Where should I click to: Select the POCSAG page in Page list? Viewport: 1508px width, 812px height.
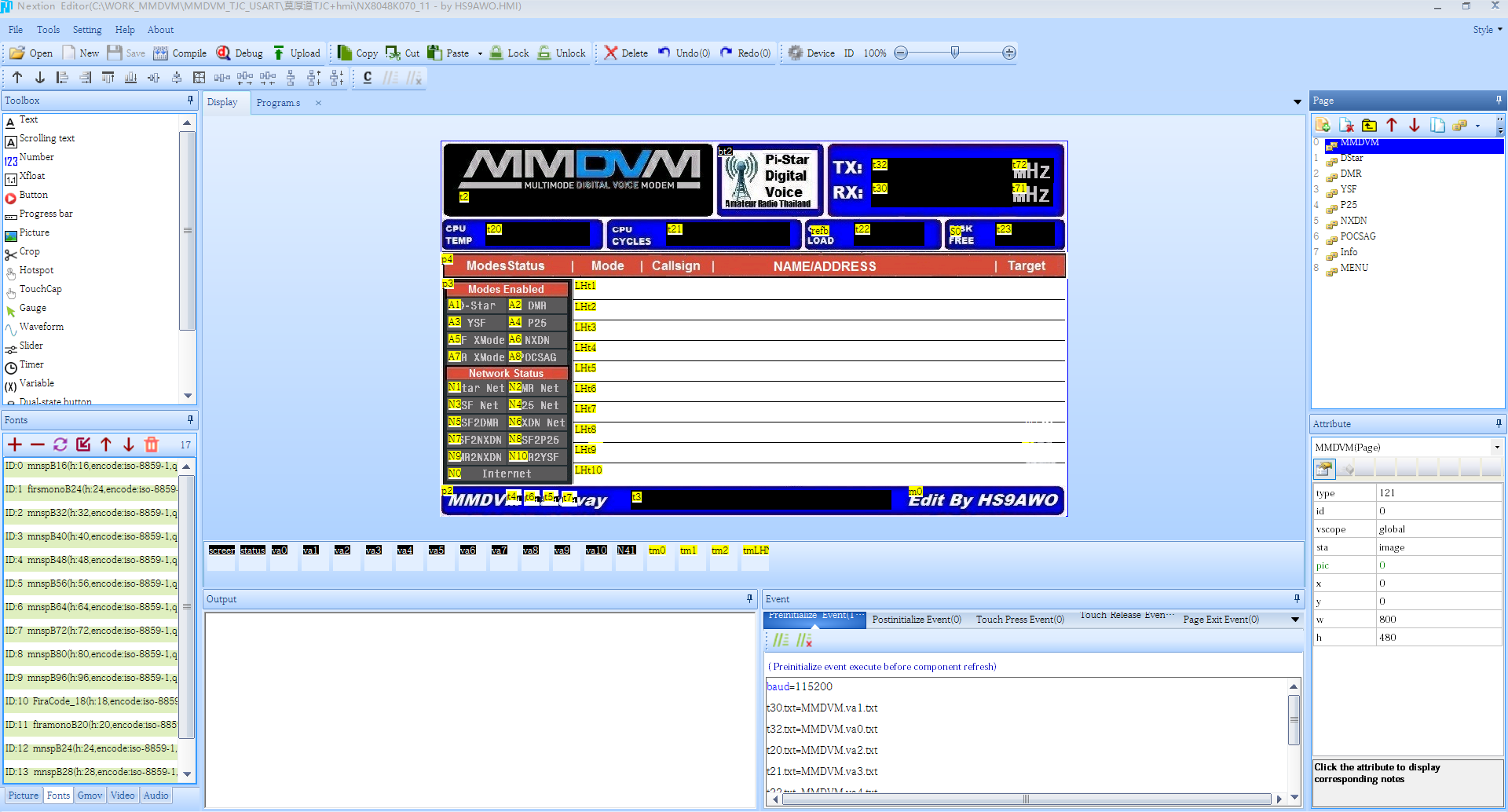coord(1357,236)
